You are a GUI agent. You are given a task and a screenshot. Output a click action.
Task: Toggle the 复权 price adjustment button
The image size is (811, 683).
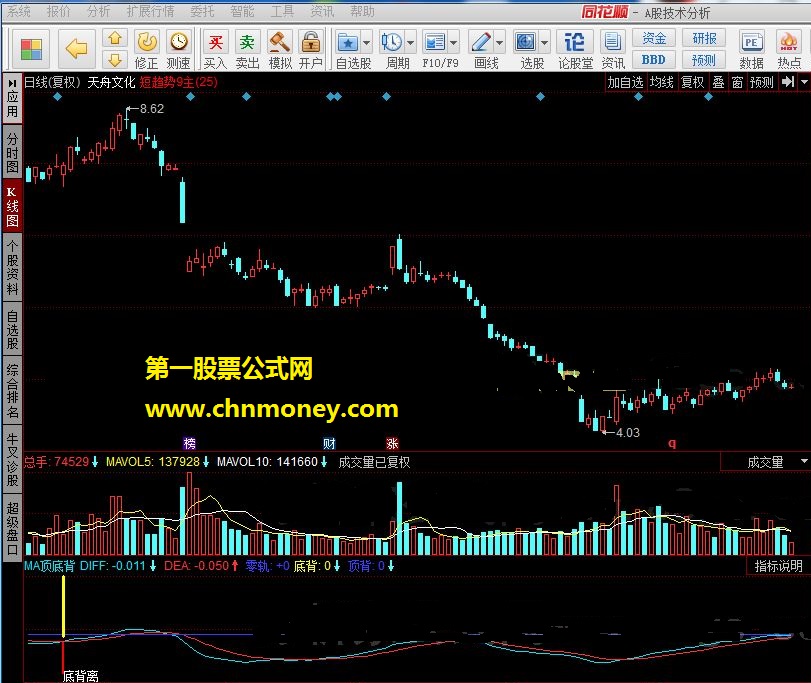coord(692,82)
